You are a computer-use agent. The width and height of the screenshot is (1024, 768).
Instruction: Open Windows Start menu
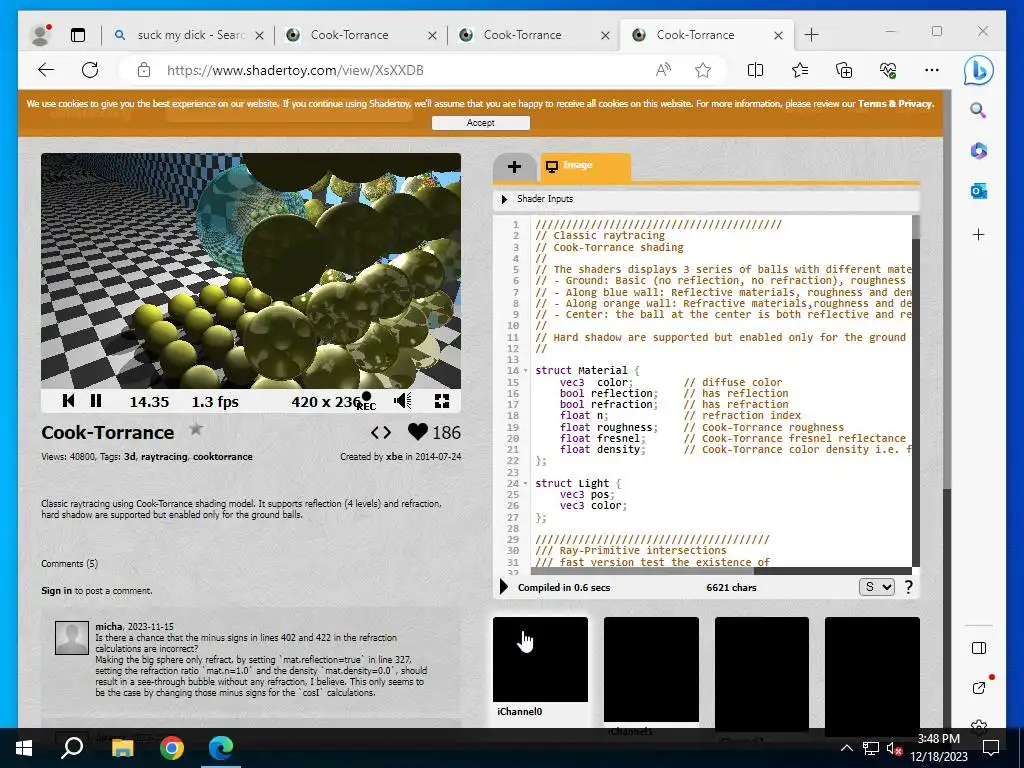click(24, 748)
